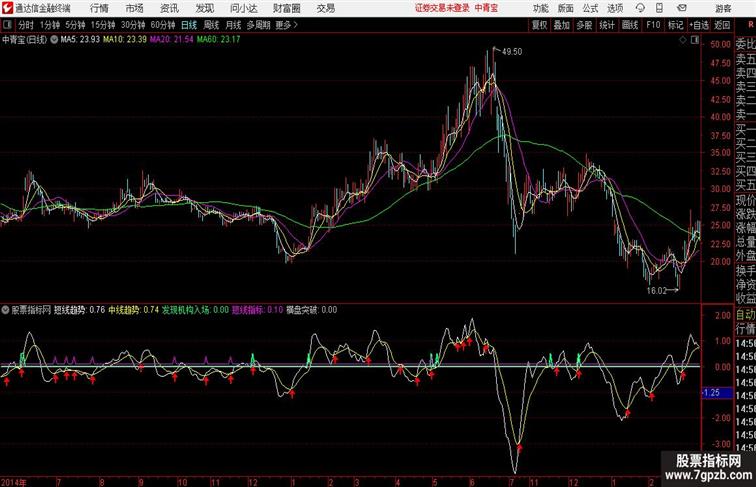Click the diamond icon at chart top-right
This screenshot has height=487, width=756.
coord(683,41)
